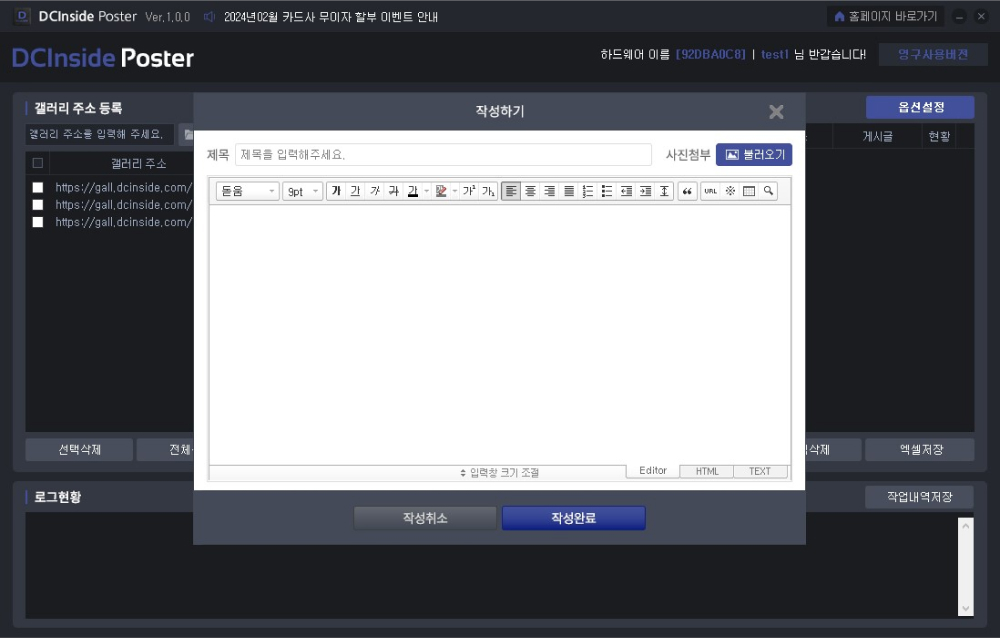The image size is (1000, 639).
Task: Open highlight color palette dropdown arrow
Action: click(455, 191)
